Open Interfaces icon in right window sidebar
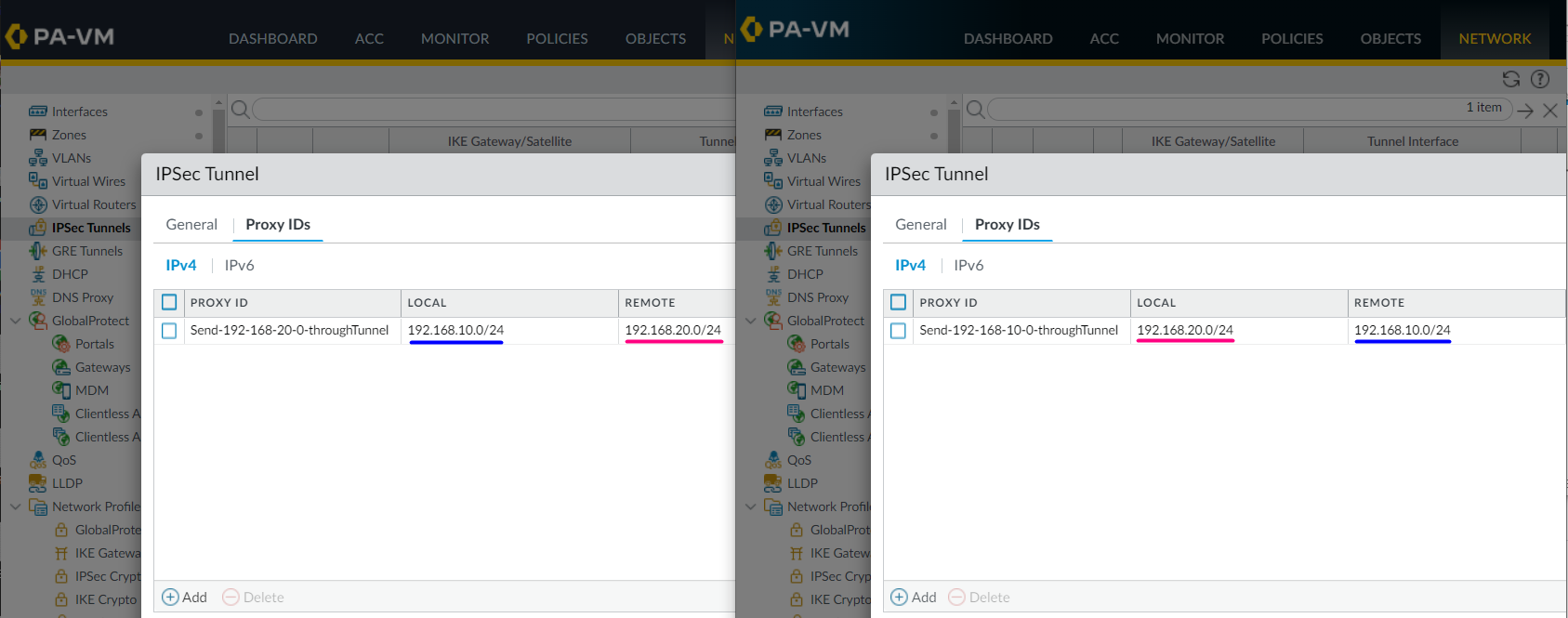This screenshot has width=1568, height=618. [773, 112]
